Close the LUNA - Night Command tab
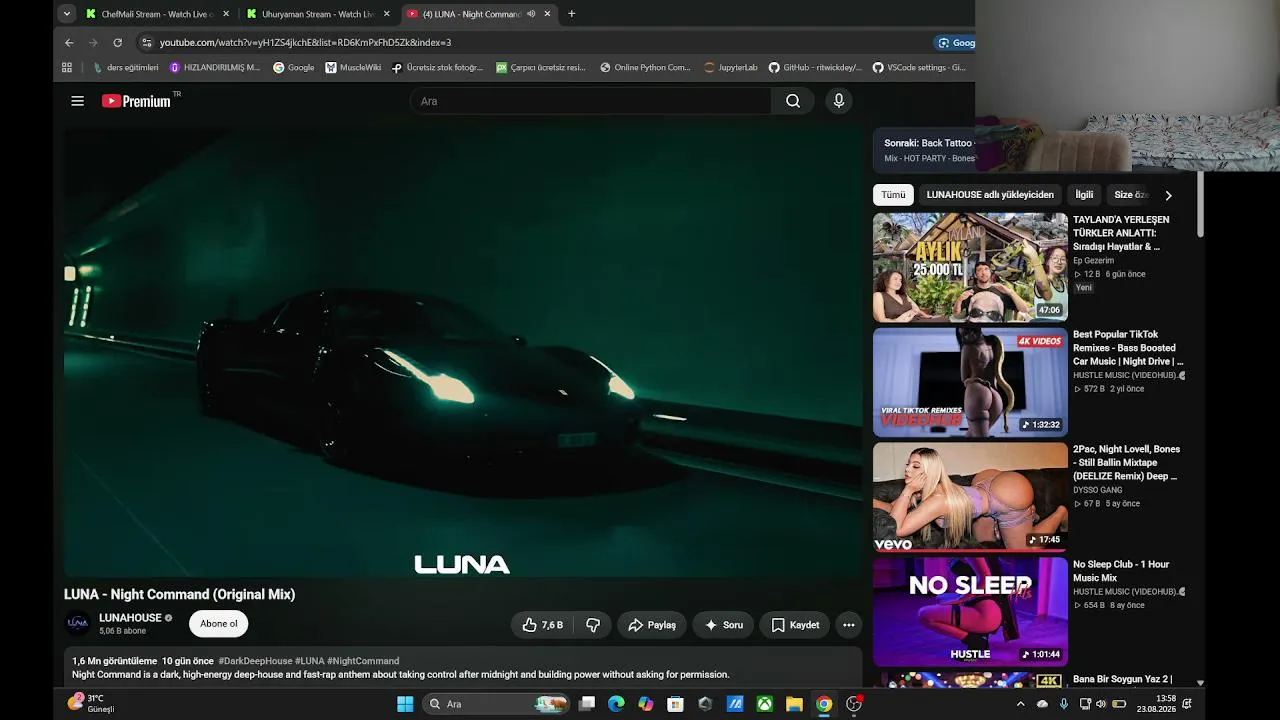Viewport: 1280px width, 720px height. (x=548, y=14)
